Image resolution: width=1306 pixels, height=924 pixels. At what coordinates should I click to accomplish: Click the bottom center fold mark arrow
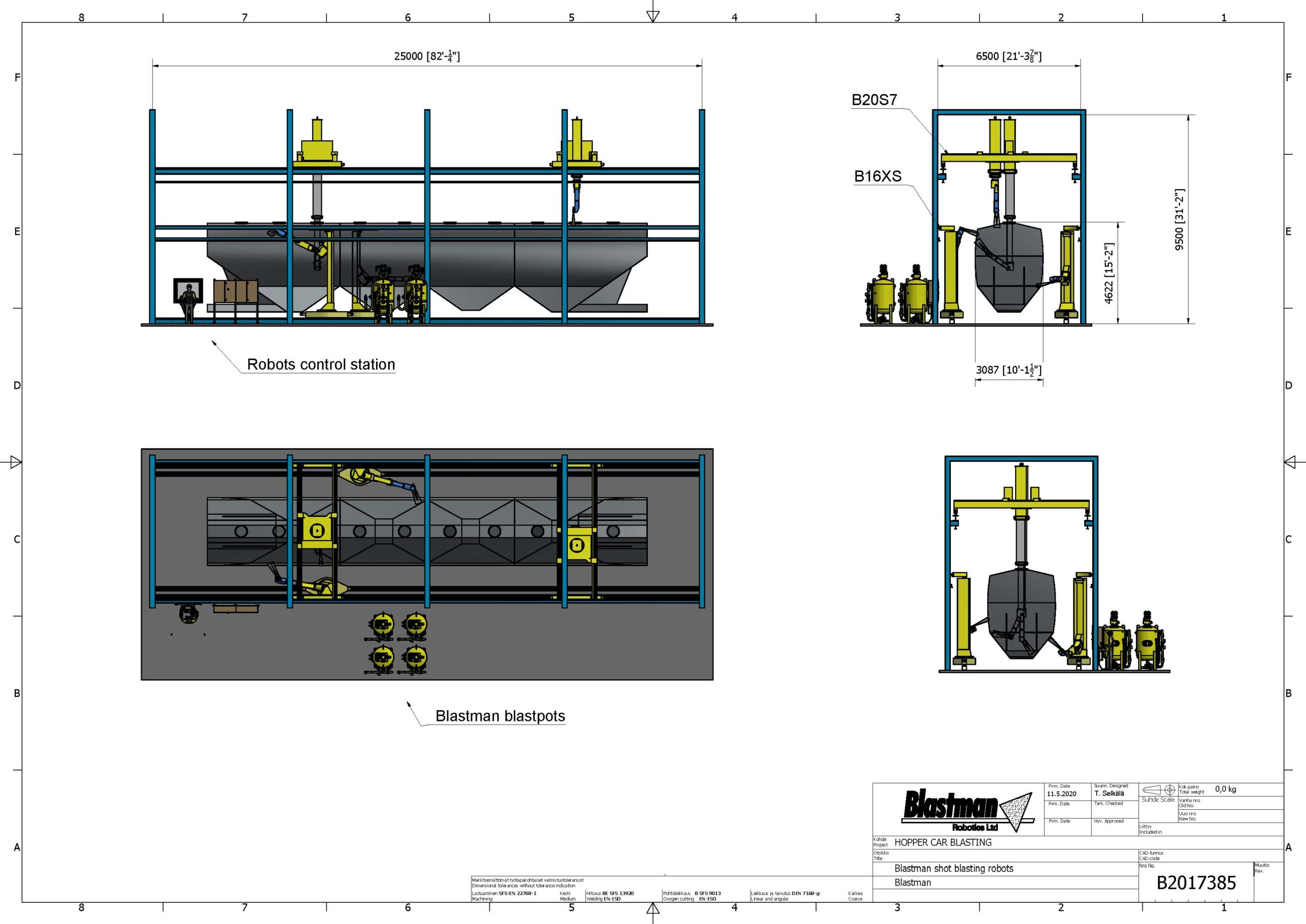click(x=653, y=910)
